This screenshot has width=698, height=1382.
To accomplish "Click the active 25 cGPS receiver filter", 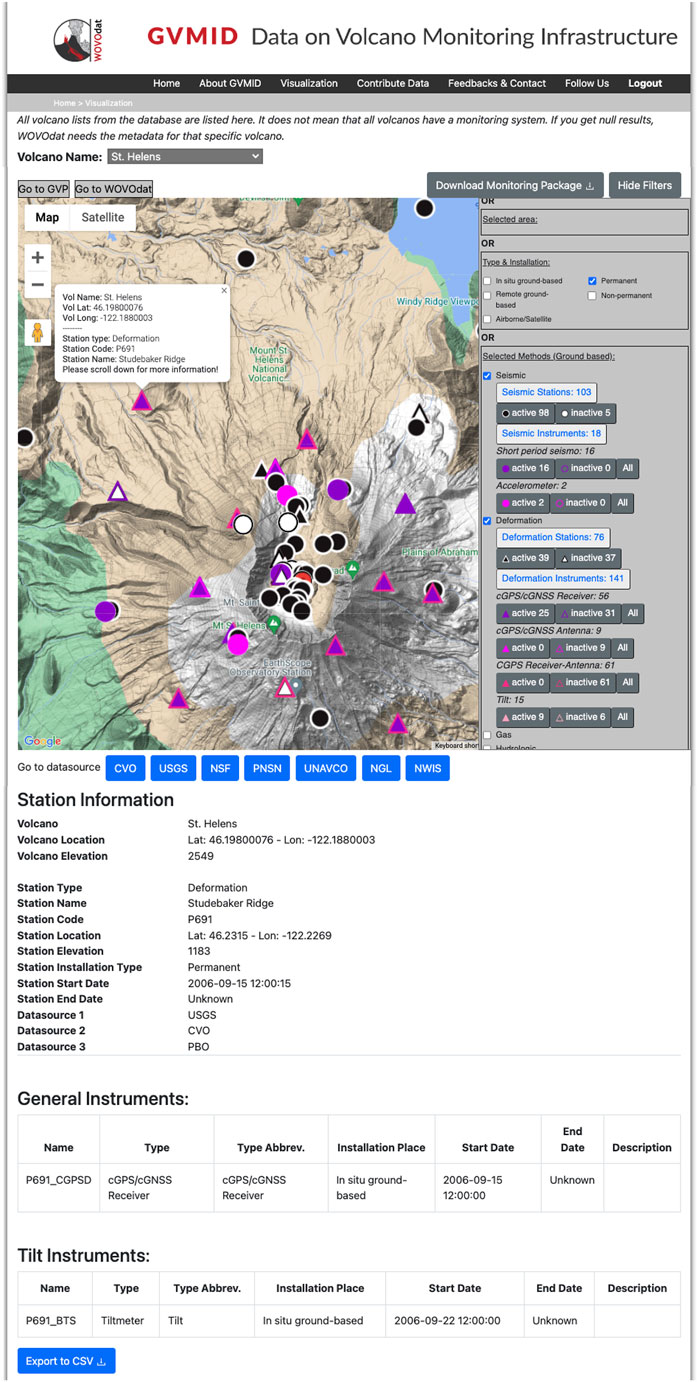I will pyautogui.click(x=525, y=613).
